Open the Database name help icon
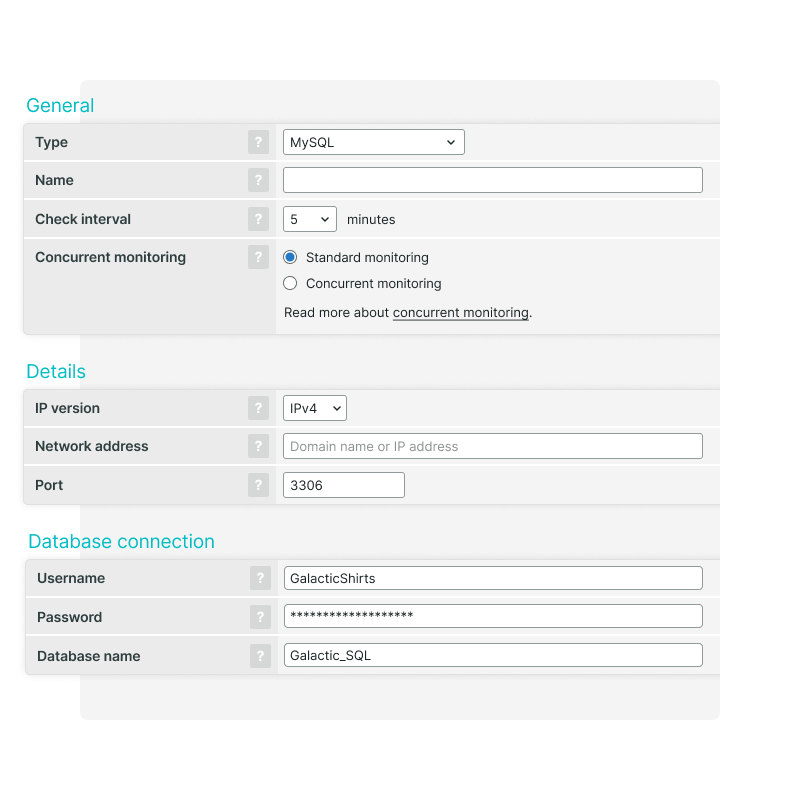800x800 pixels. pyautogui.click(x=260, y=656)
